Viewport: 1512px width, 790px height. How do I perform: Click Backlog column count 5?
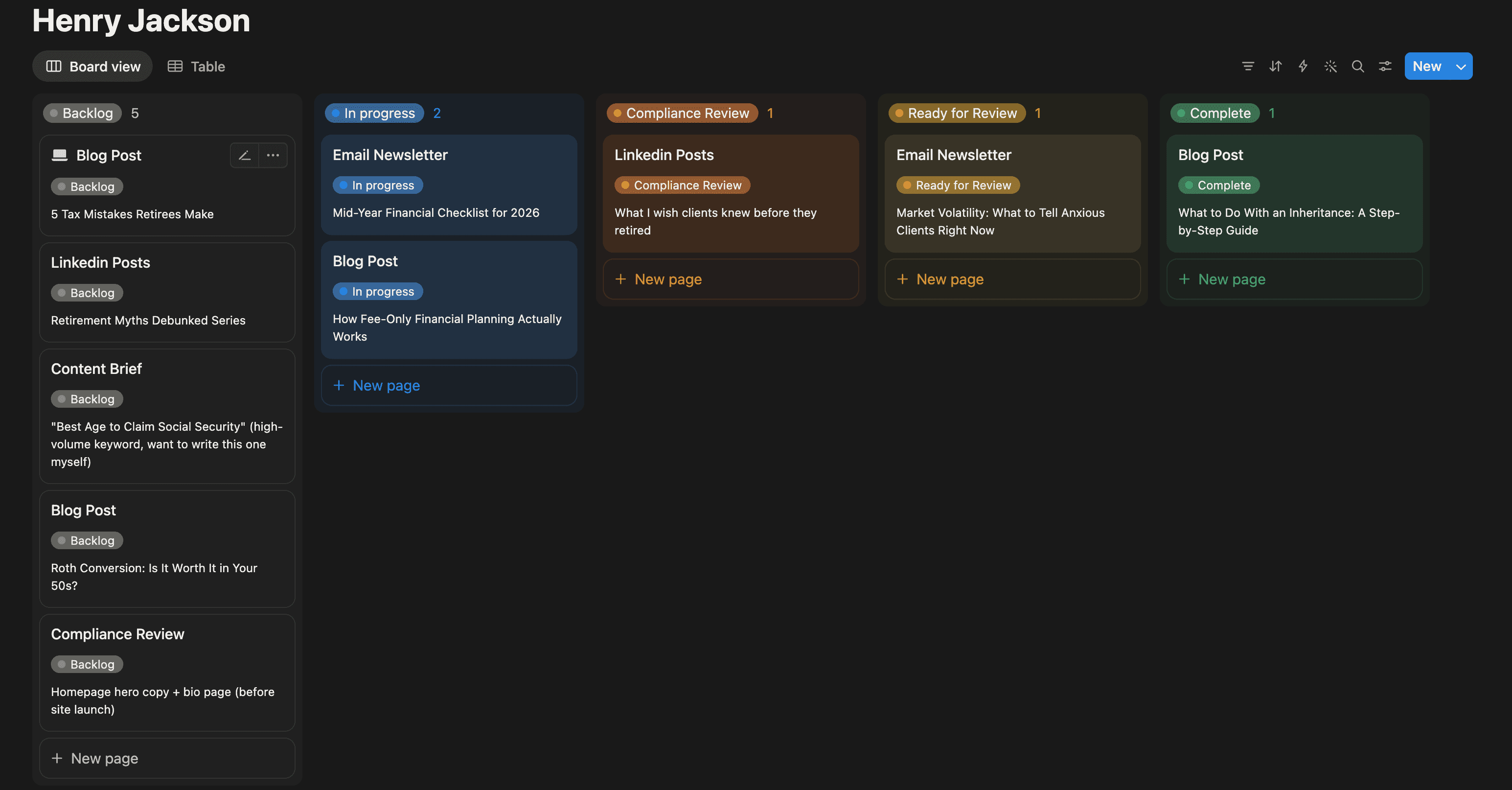tap(135, 113)
